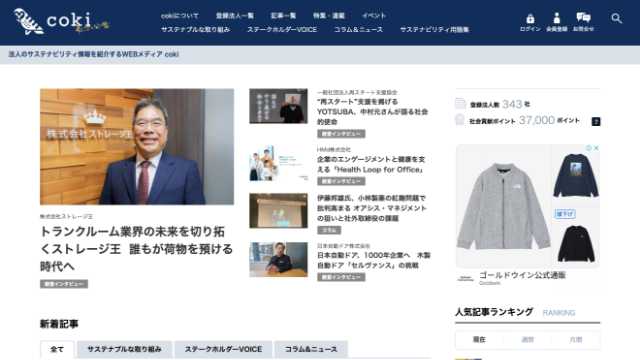Select the 全て tab under 新着記事
Viewport: 640px width, 360px height.
pyautogui.click(x=57, y=349)
